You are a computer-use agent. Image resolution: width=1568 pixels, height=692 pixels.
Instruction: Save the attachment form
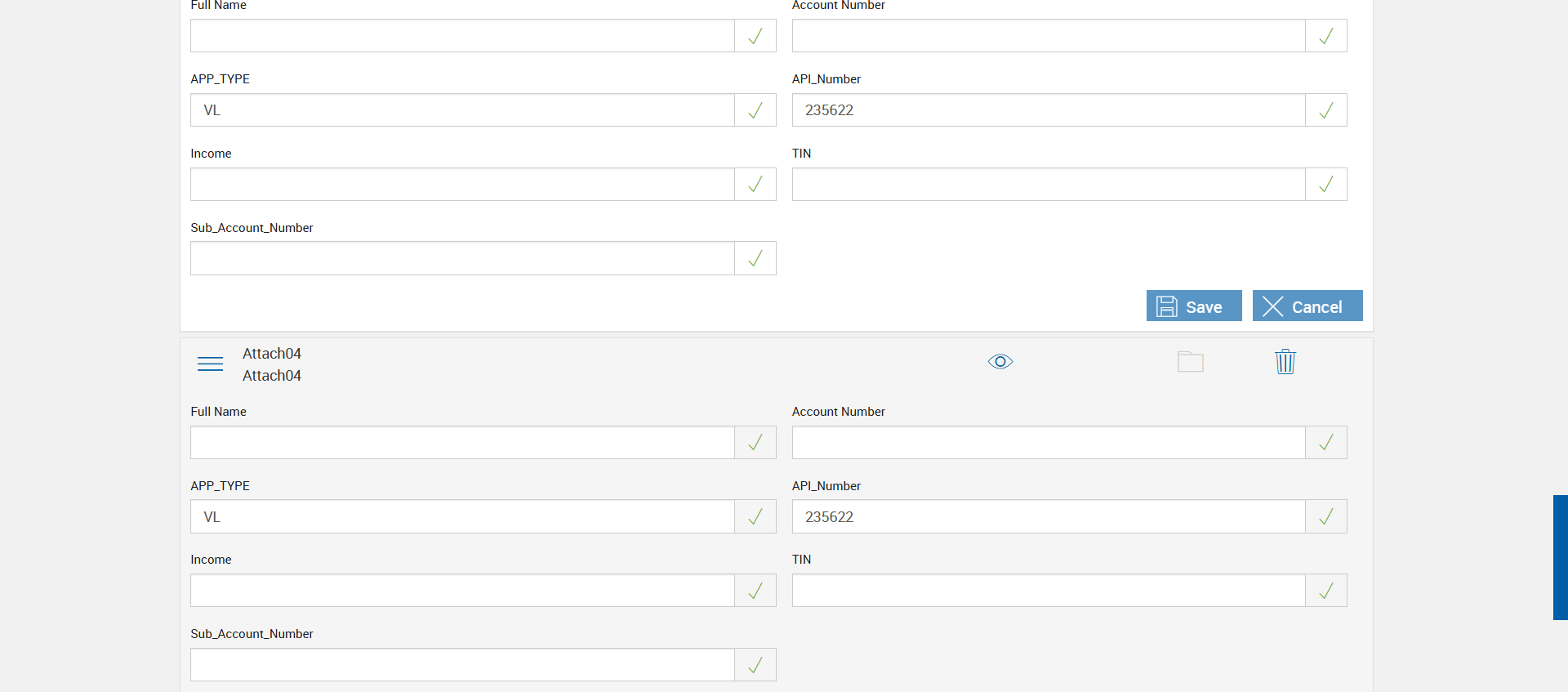click(1193, 306)
